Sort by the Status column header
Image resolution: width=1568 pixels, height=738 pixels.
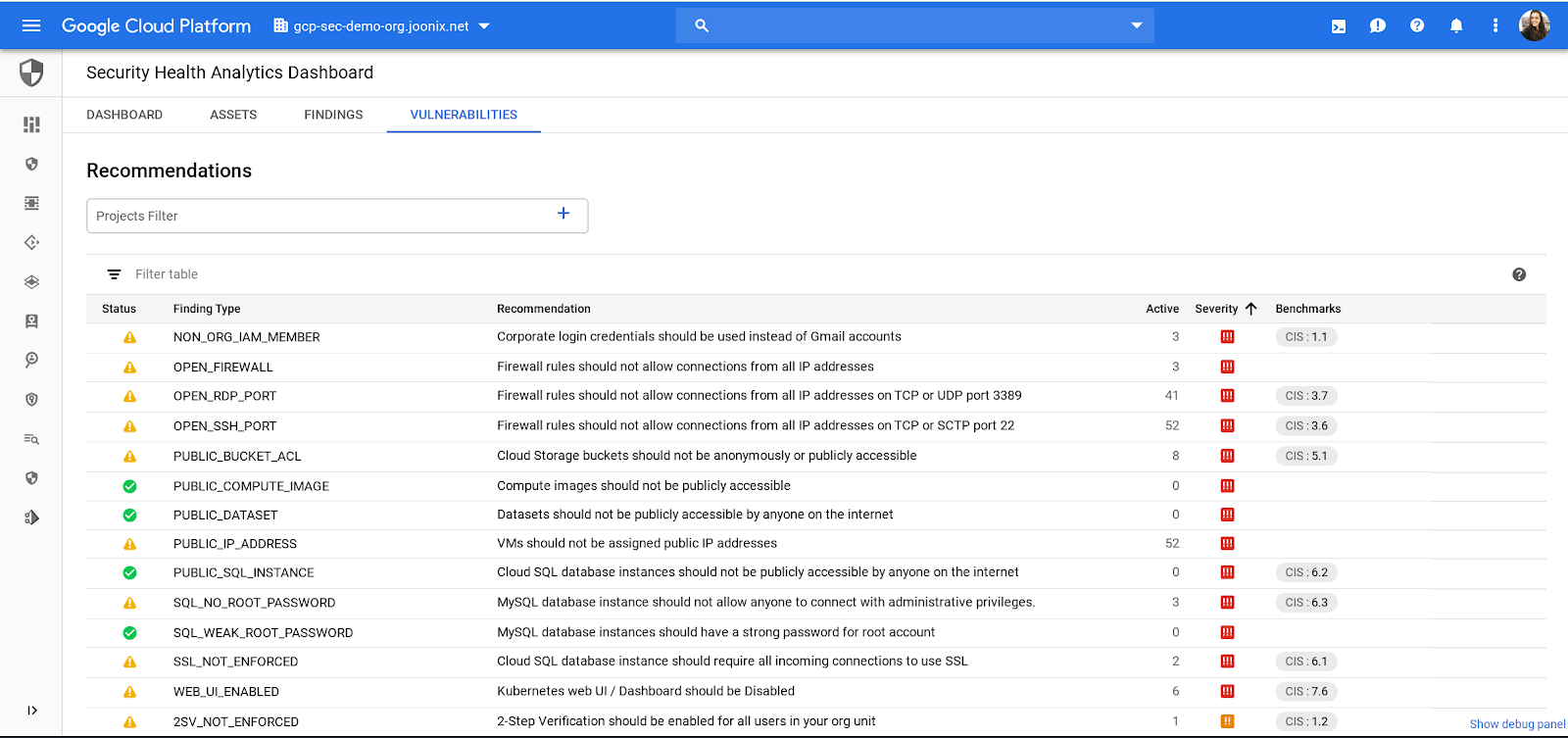[x=119, y=309]
